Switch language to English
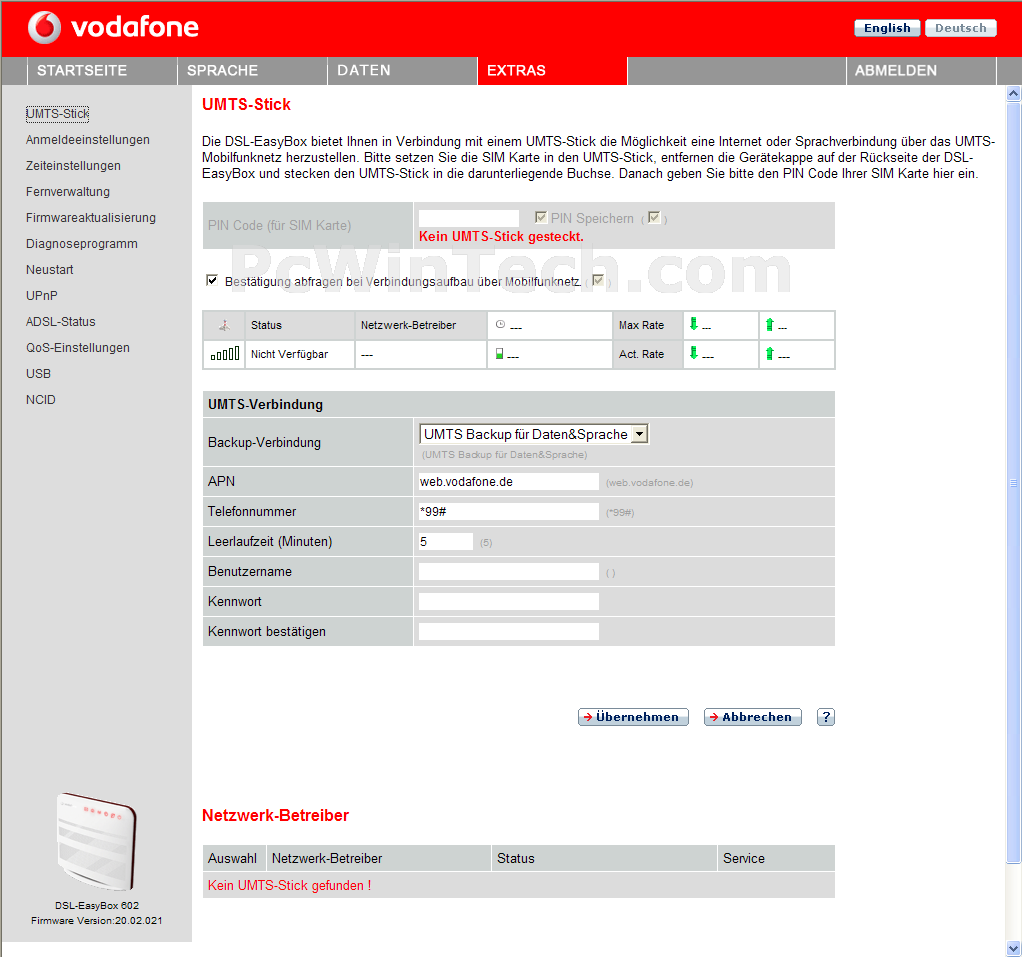 click(x=887, y=28)
